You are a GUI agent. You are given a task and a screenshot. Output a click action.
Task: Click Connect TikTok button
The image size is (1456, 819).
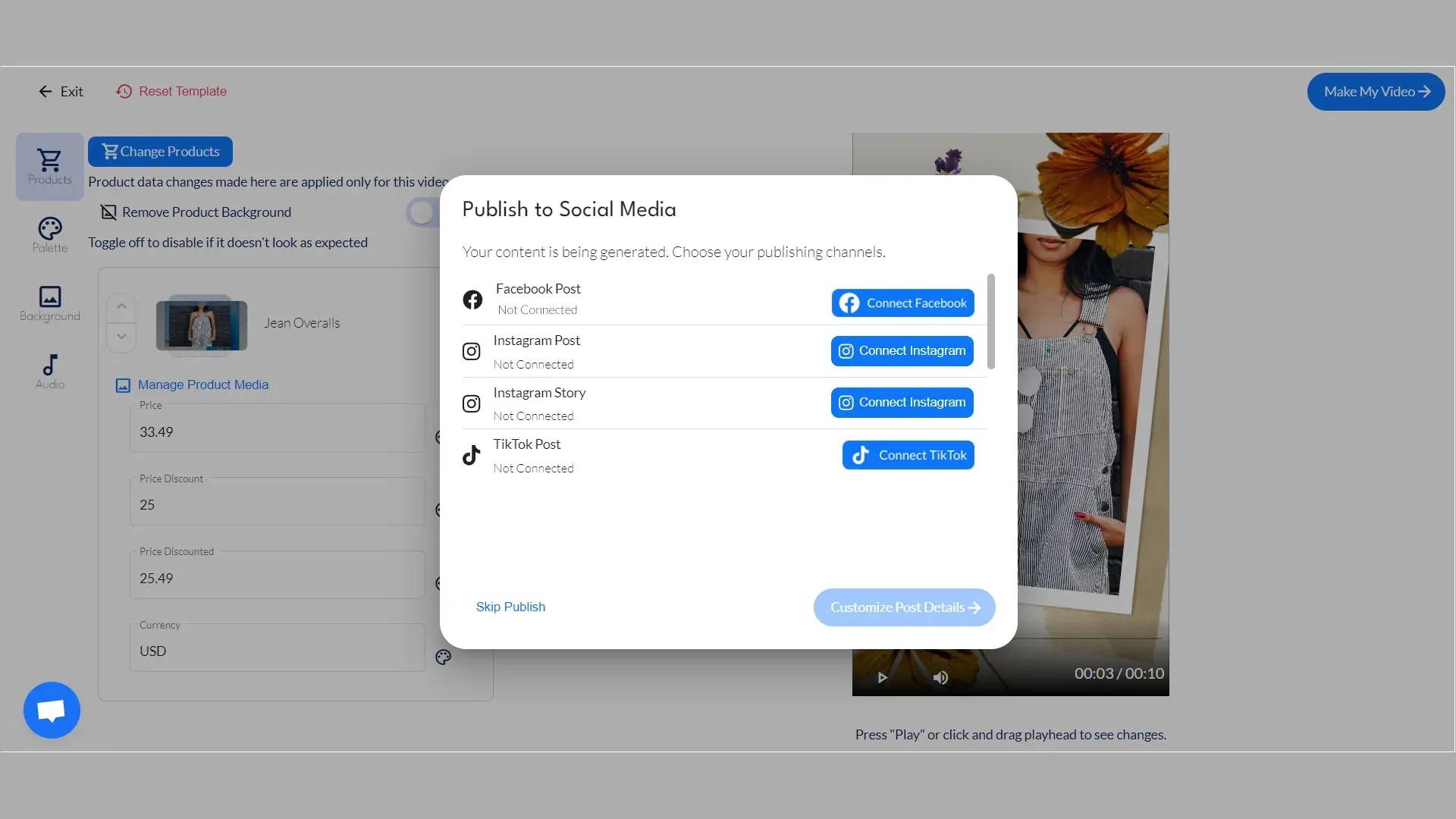click(908, 455)
